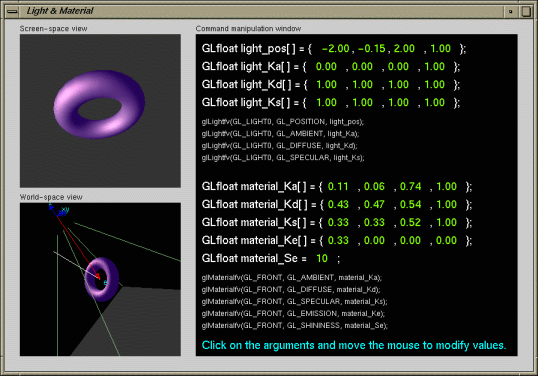Select material_Se shininess value 10

click(x=322, y=258)
